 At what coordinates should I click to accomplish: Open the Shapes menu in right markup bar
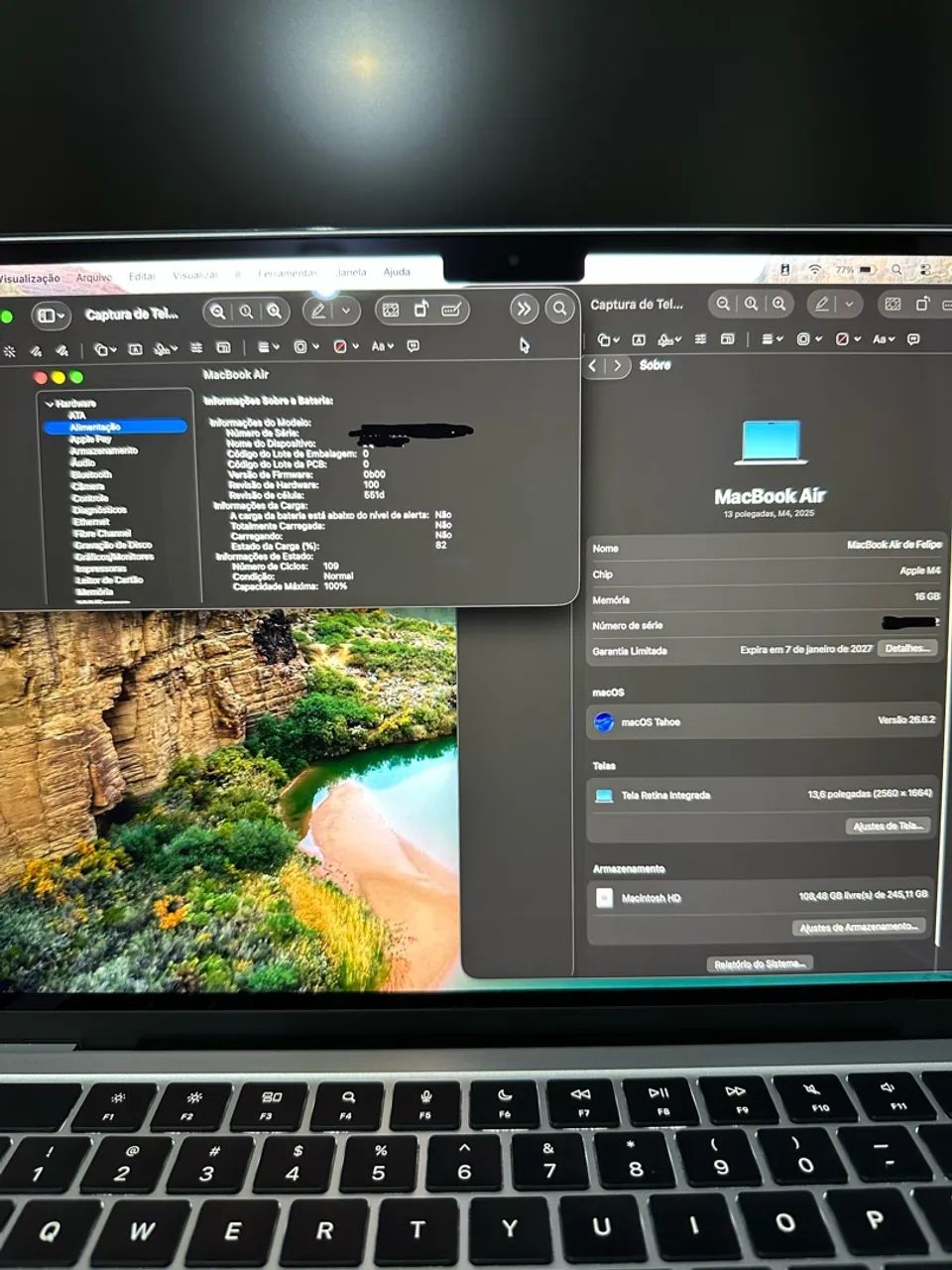pyautogui.click(x=607, y=340)
